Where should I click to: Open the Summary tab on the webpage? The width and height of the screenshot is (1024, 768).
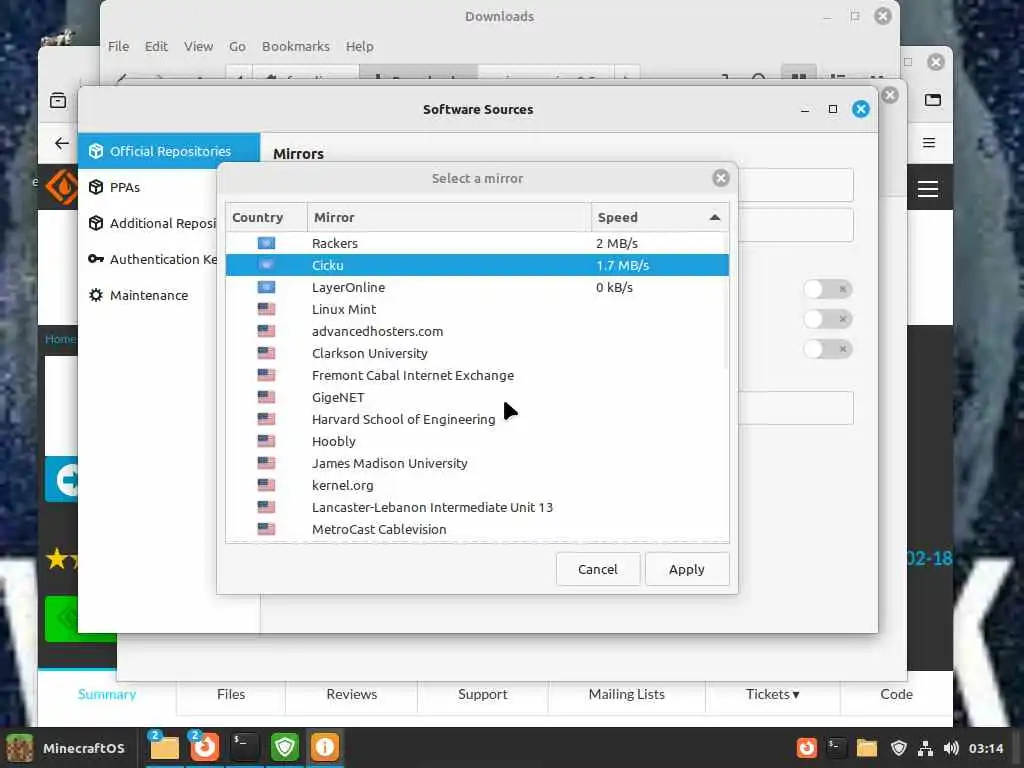click(x=107, y=694)
